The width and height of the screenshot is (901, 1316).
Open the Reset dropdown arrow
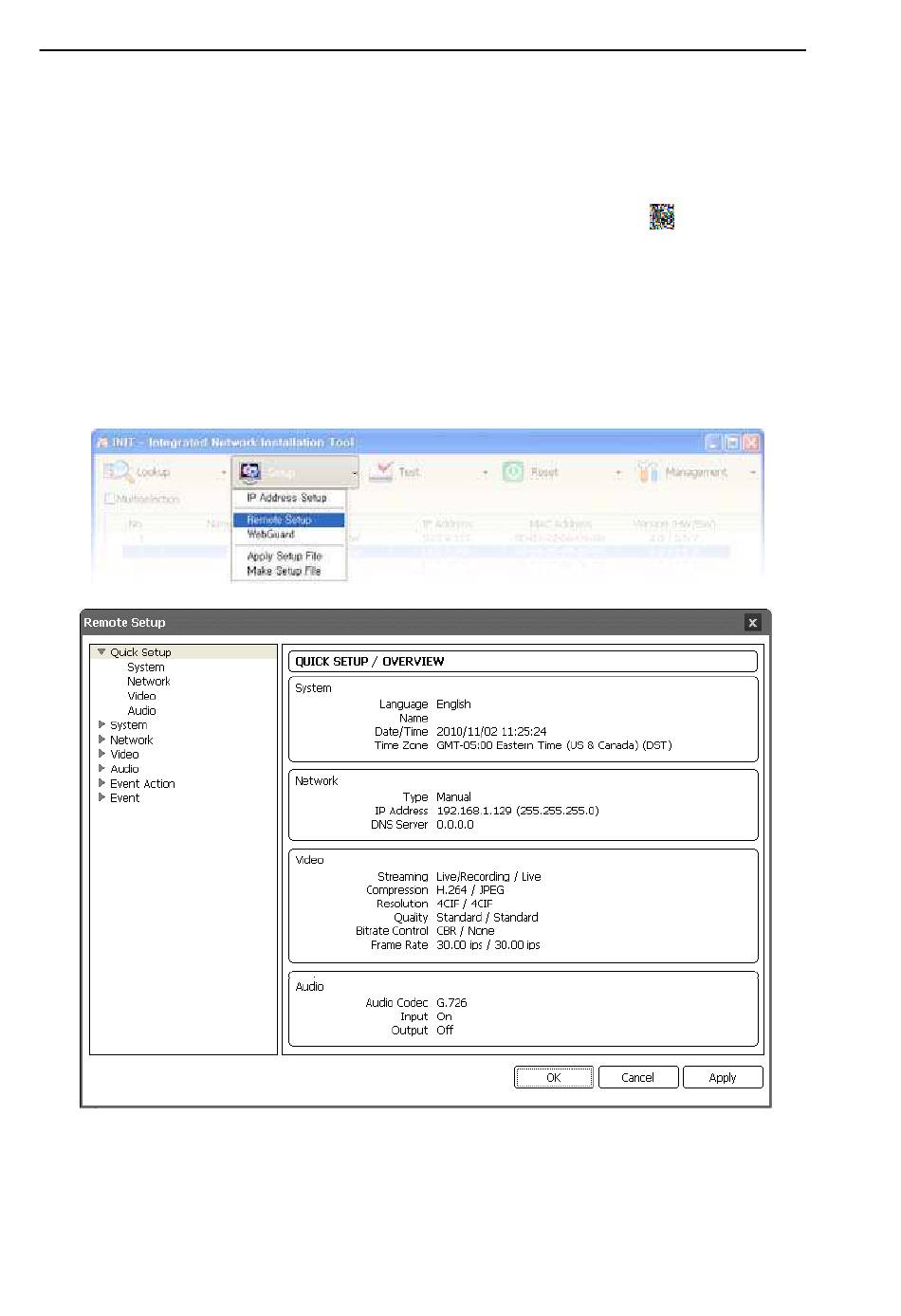point(618,472)
